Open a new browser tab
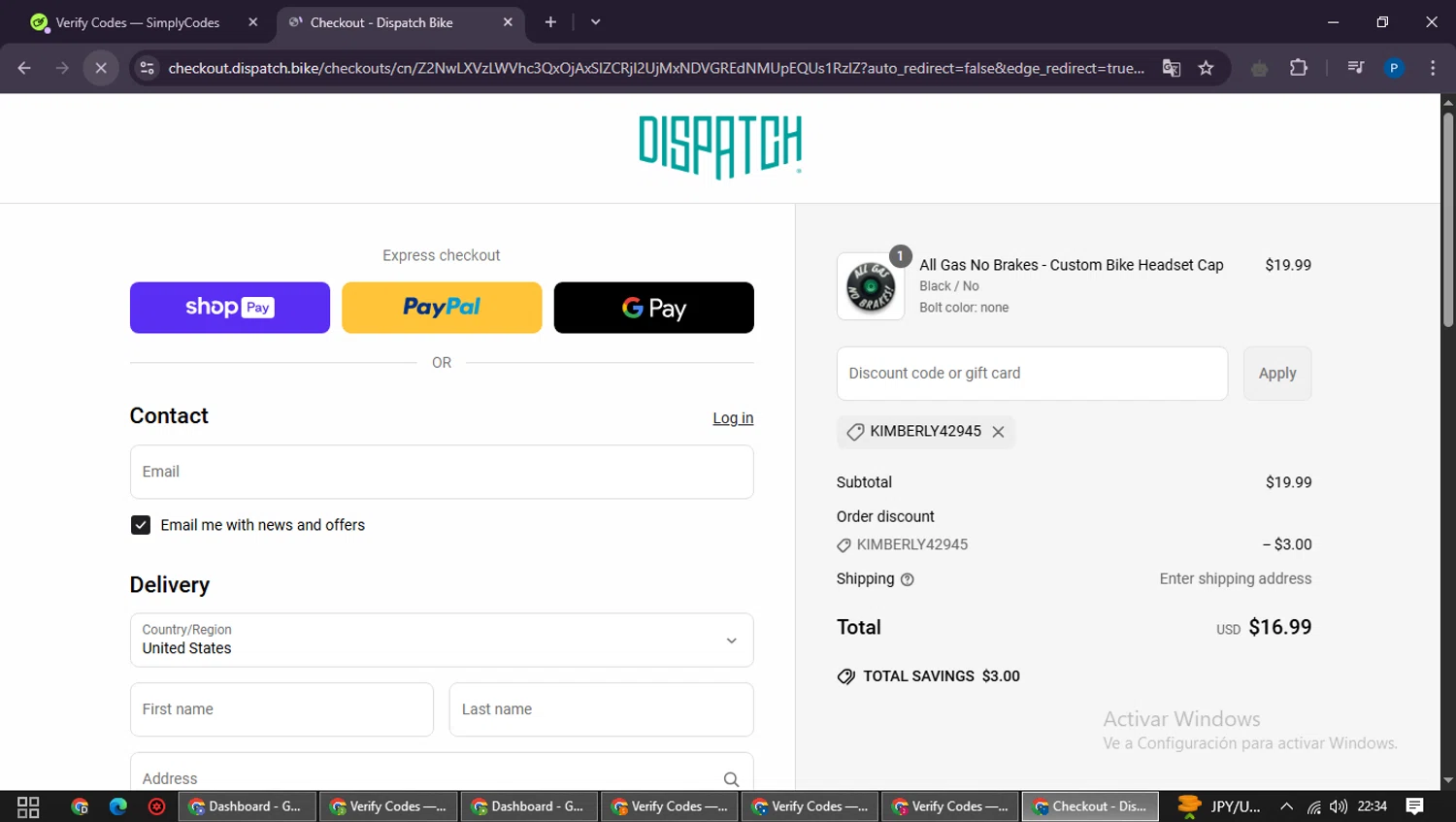The width and height of the screenshot is (1456, 822). 550,22
